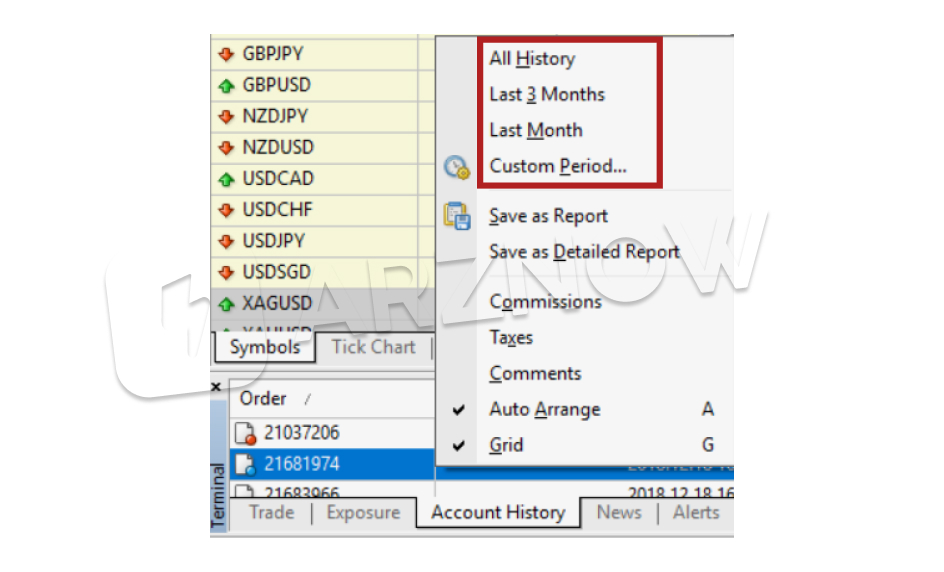Screen dimensions: 944x572
Task: Click the red down arrow beside GBPJPY
Action: coord(226,55)
